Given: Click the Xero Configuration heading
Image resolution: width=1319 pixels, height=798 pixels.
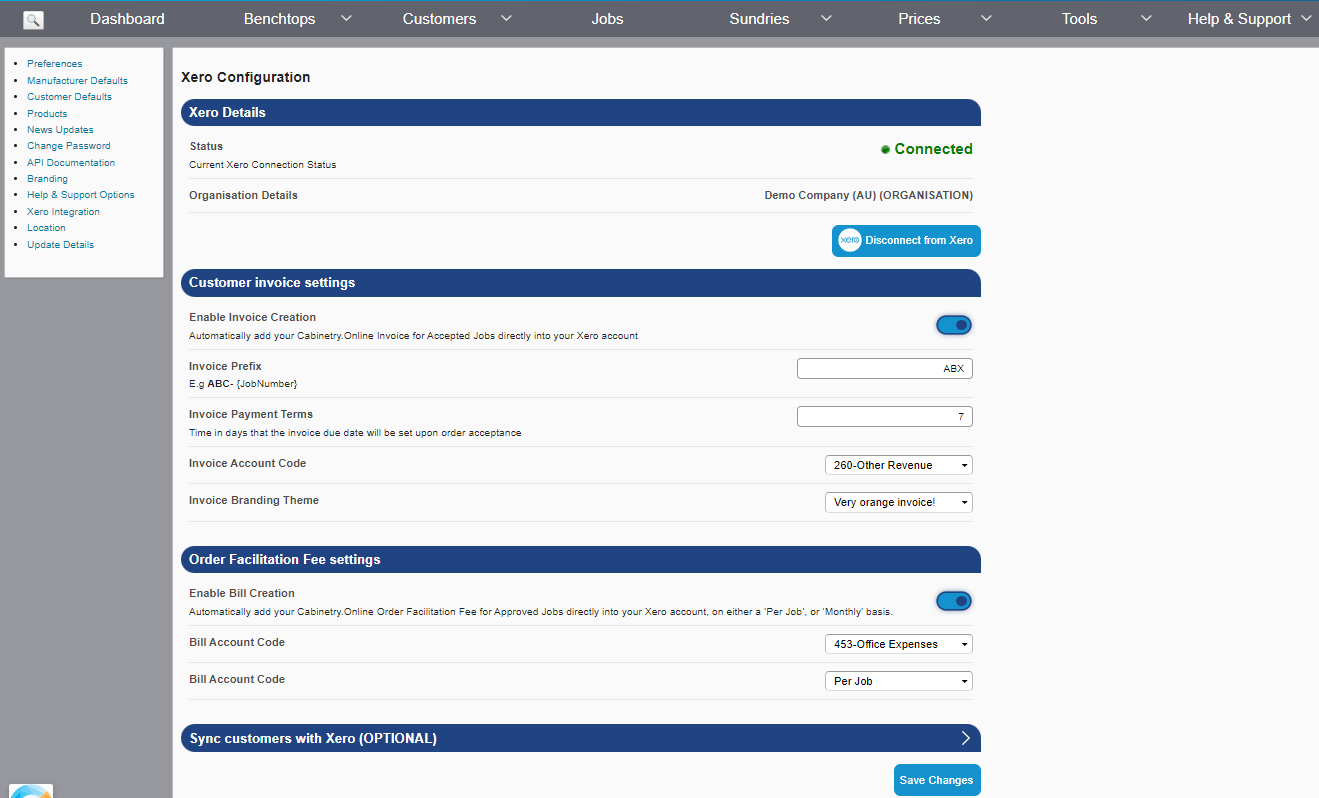Looking at the screenshot, I should (x=246, y=77).
